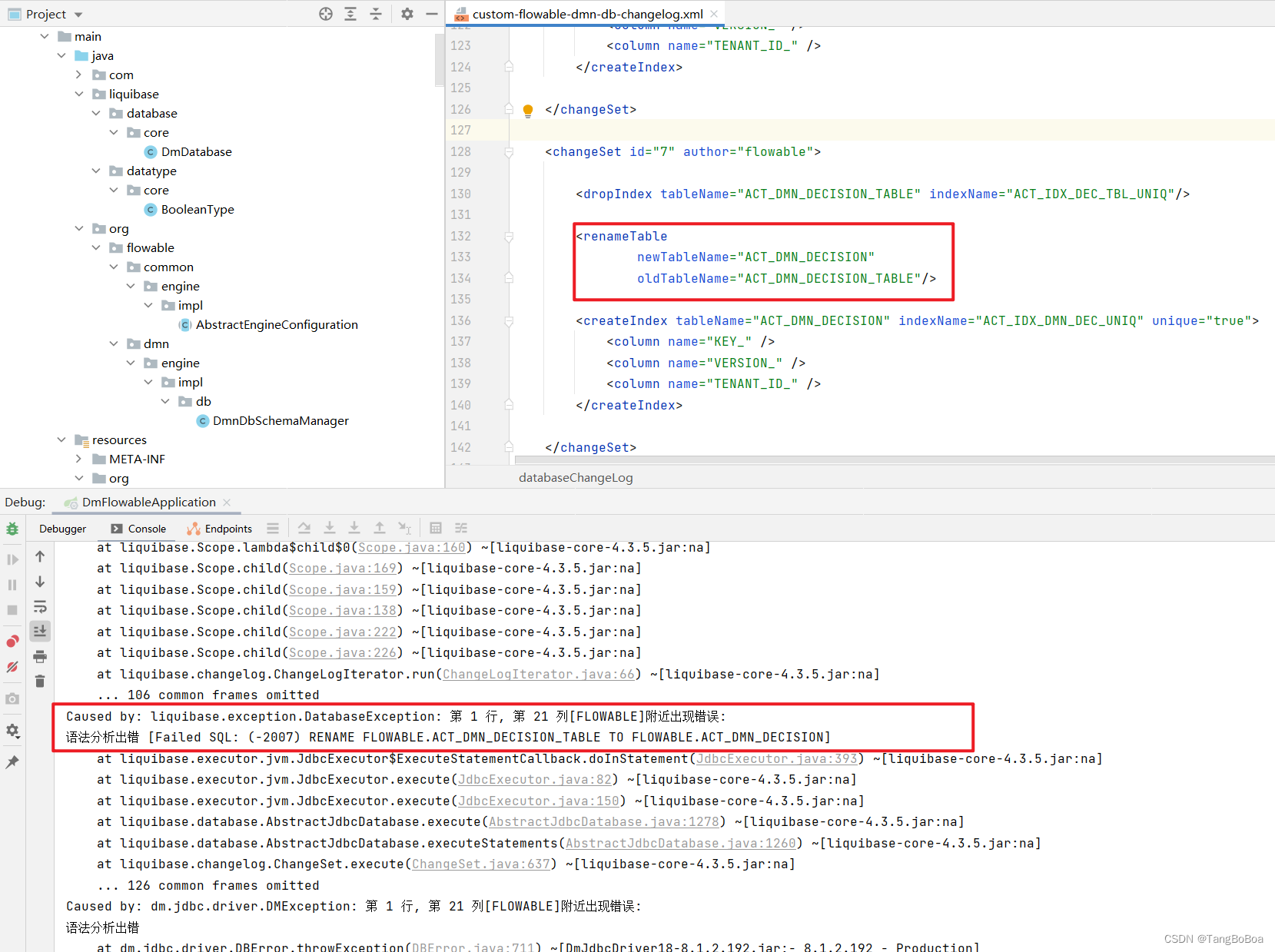Expand the META-INF folder
Image resolution: width=1275 pixels, height=952 pixels.
tap(78, 459)
